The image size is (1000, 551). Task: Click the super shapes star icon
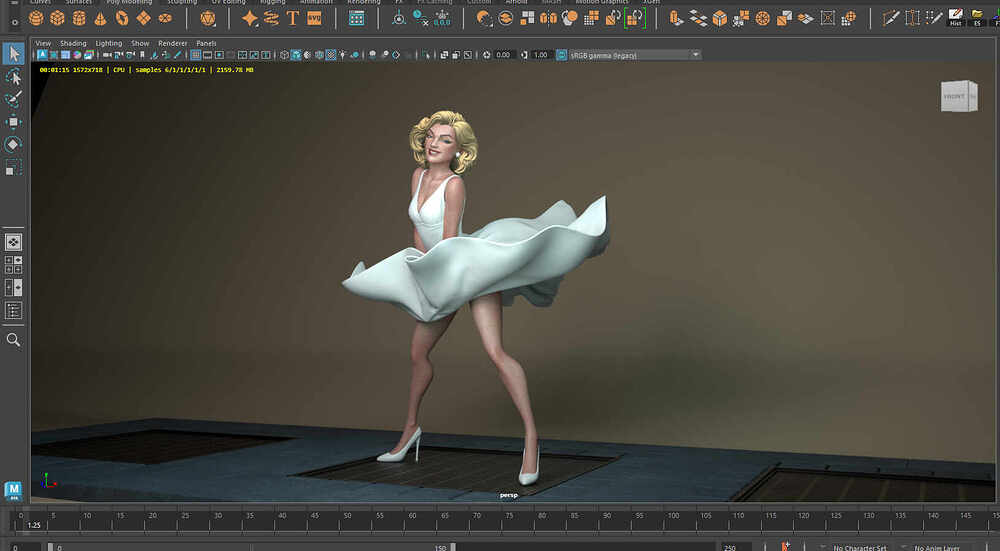(x=249, y=18)
